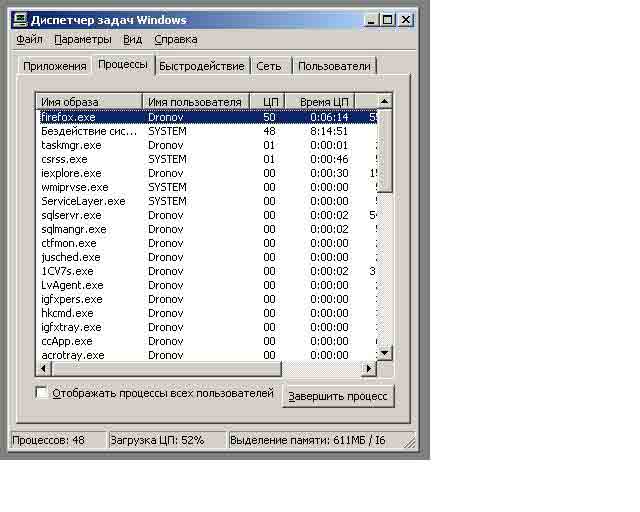Select the sqlservr.exe process row
Viewport: 640px width, 512px height.
[x=72, y=215]
